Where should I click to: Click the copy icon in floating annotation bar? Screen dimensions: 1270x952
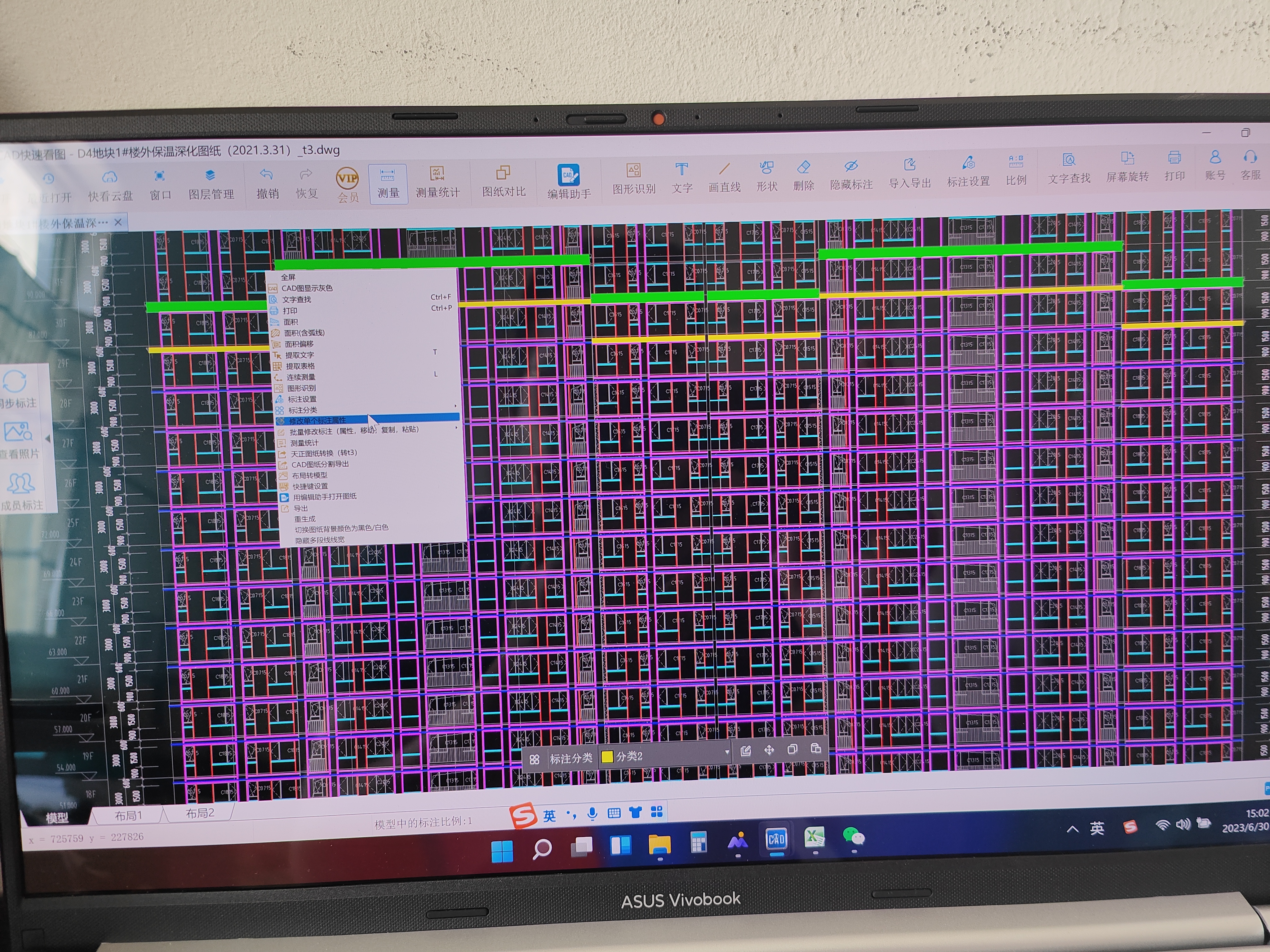[792, 749]
